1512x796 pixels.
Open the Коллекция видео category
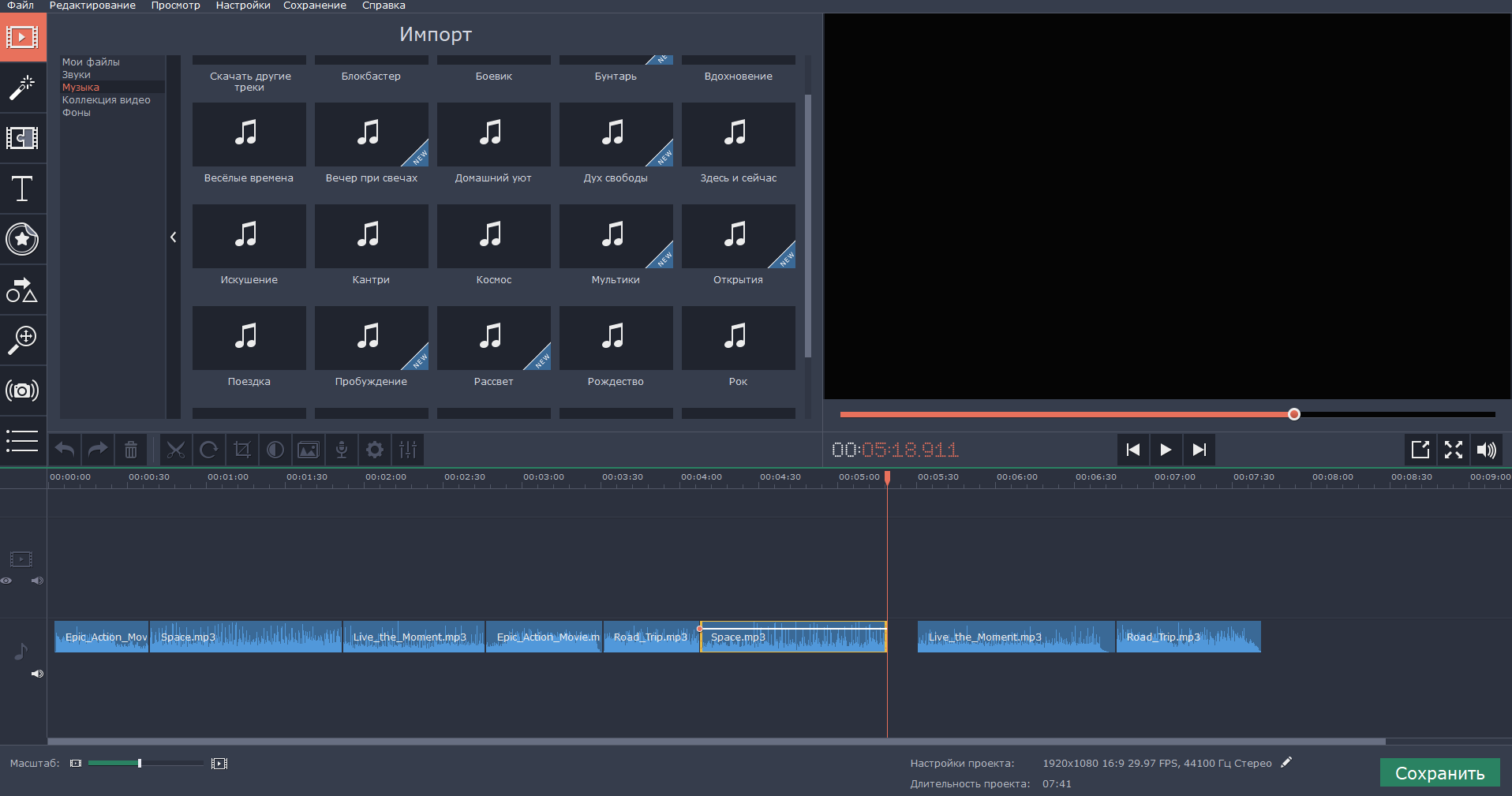point(106,100)
